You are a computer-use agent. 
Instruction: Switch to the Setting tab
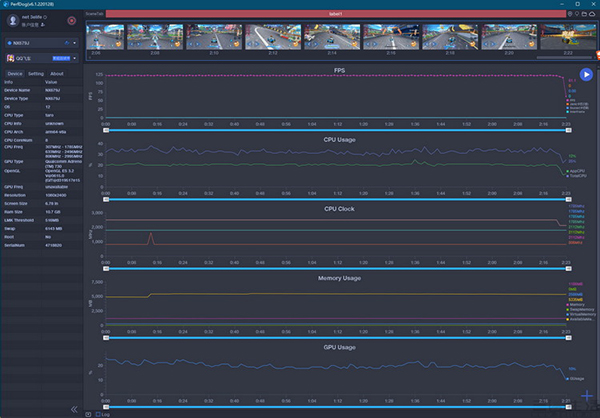(x=36, y=74)
